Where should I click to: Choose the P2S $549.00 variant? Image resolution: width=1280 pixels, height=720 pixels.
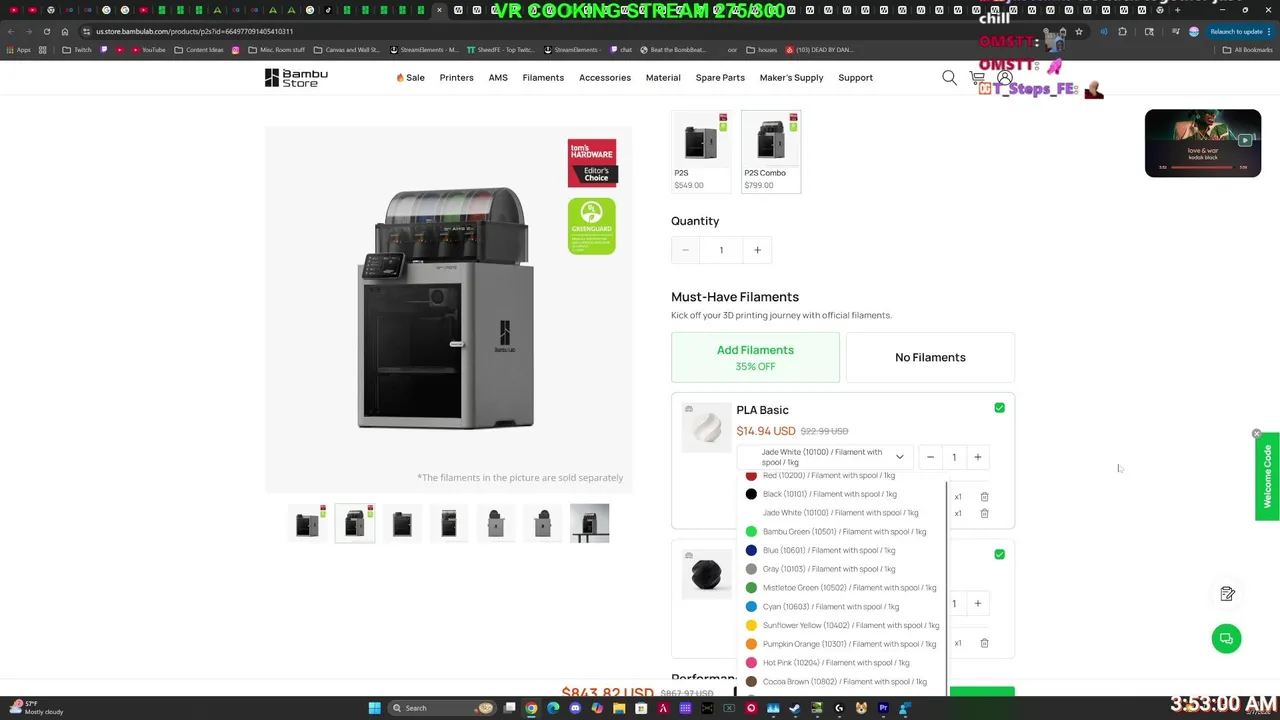(x=701, y=151)
